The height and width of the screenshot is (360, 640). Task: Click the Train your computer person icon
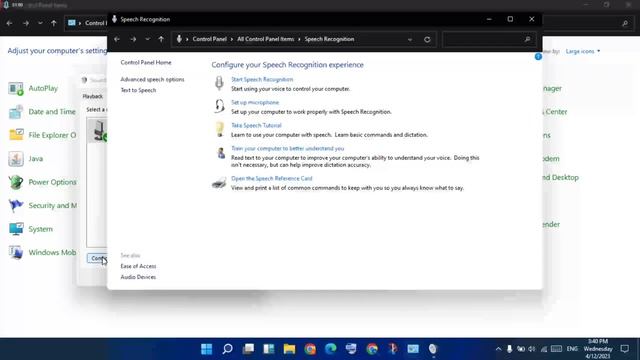pyautogui.click(x=221, y=153)
